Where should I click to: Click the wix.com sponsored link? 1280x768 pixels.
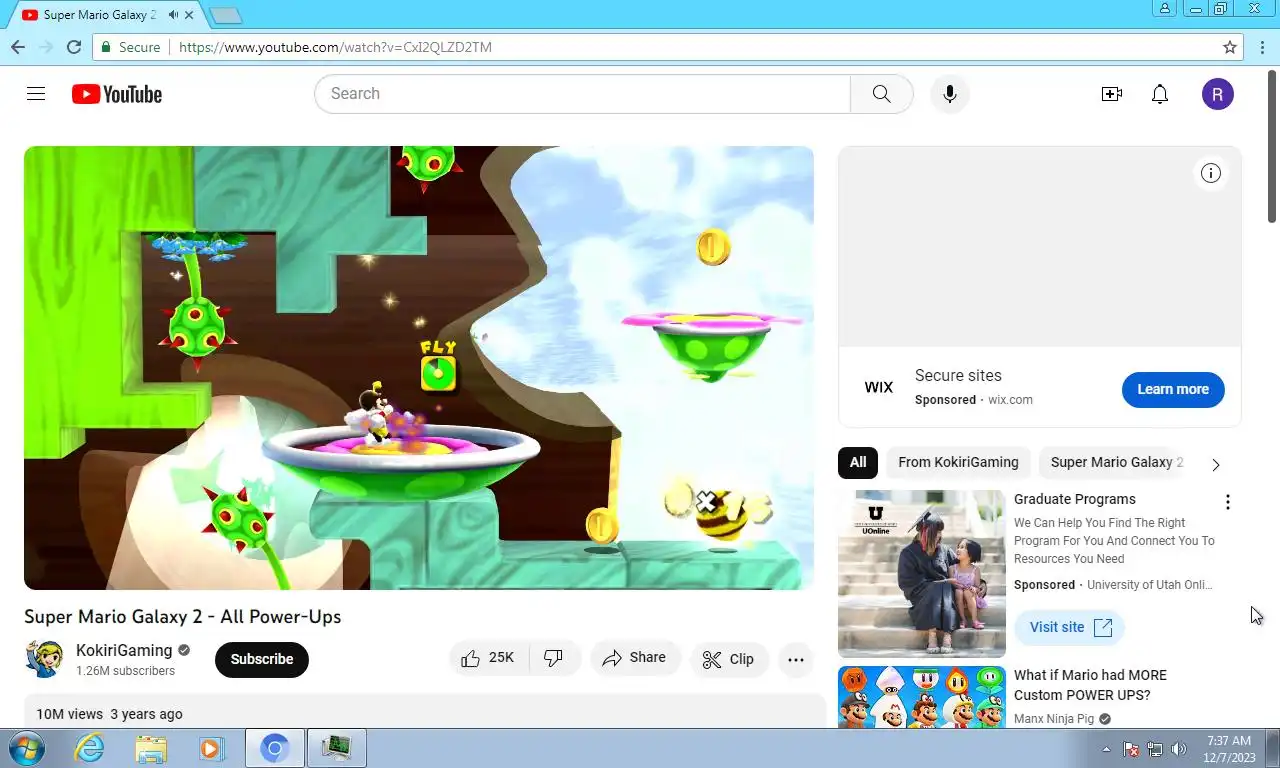click(x=1010, y=400)
